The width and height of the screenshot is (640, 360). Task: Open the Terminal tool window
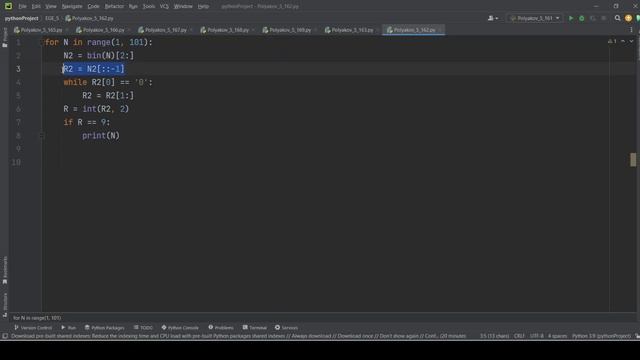(255, 328)
